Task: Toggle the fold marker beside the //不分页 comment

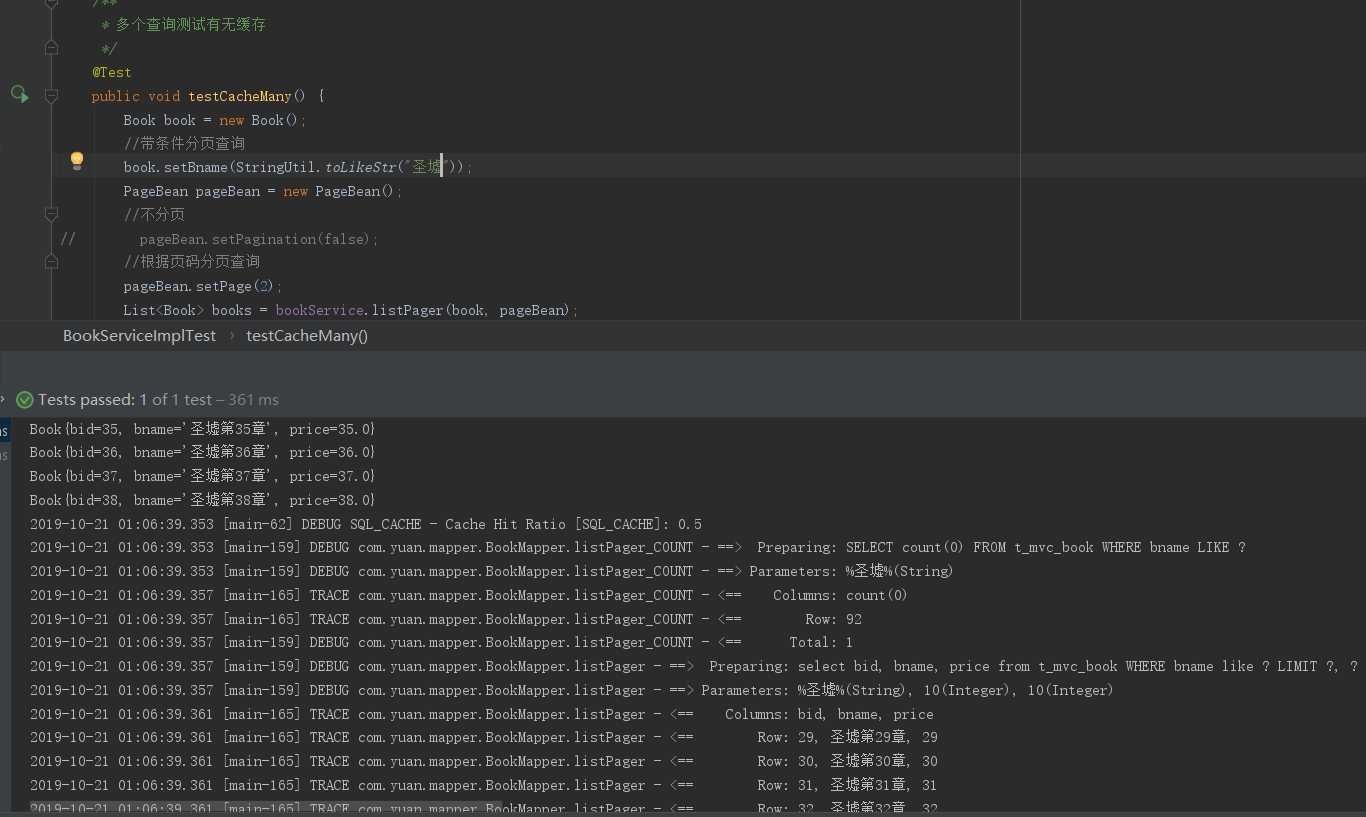Action: 51,214
